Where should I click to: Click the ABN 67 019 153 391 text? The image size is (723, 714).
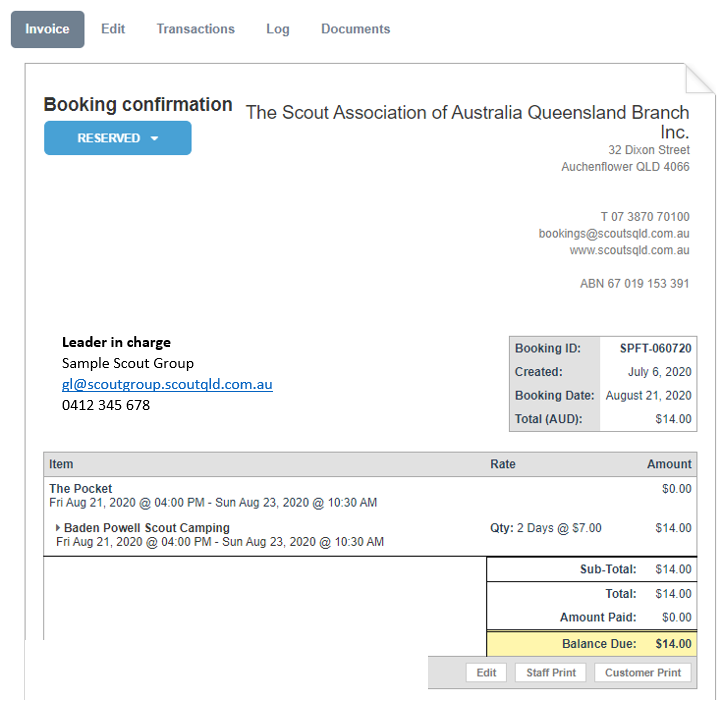634,283
